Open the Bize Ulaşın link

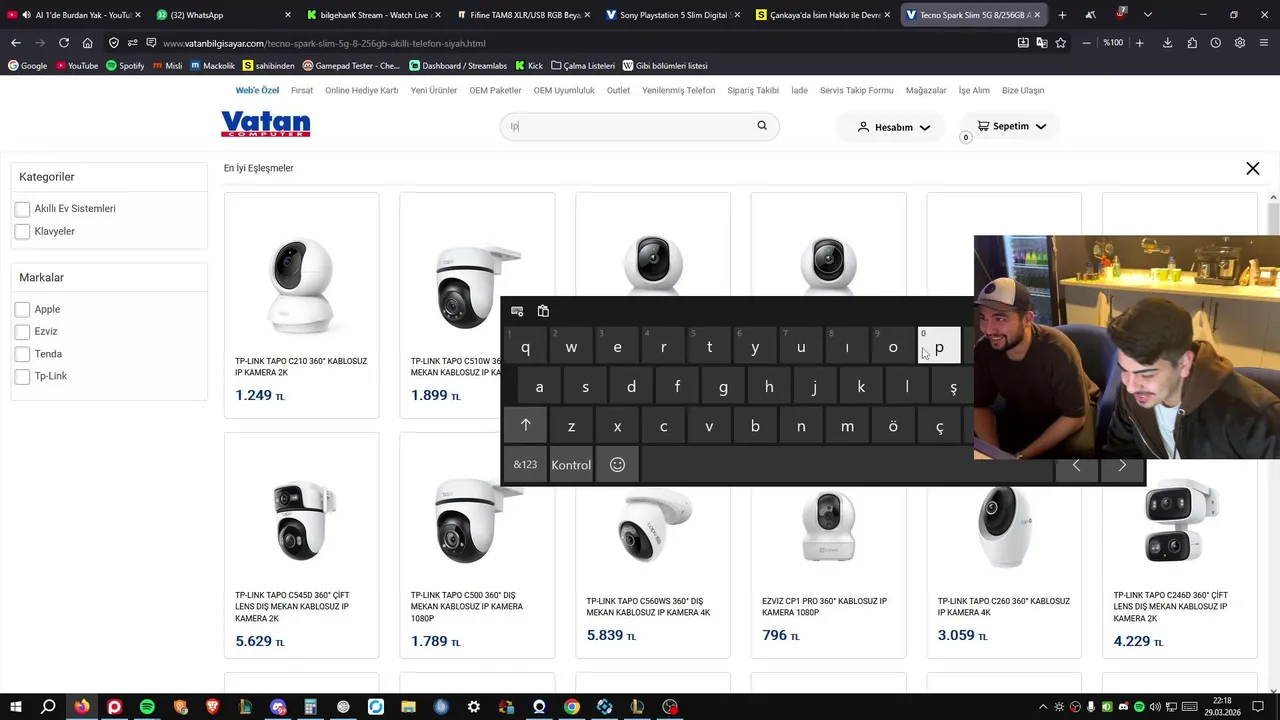point(1023,90)
